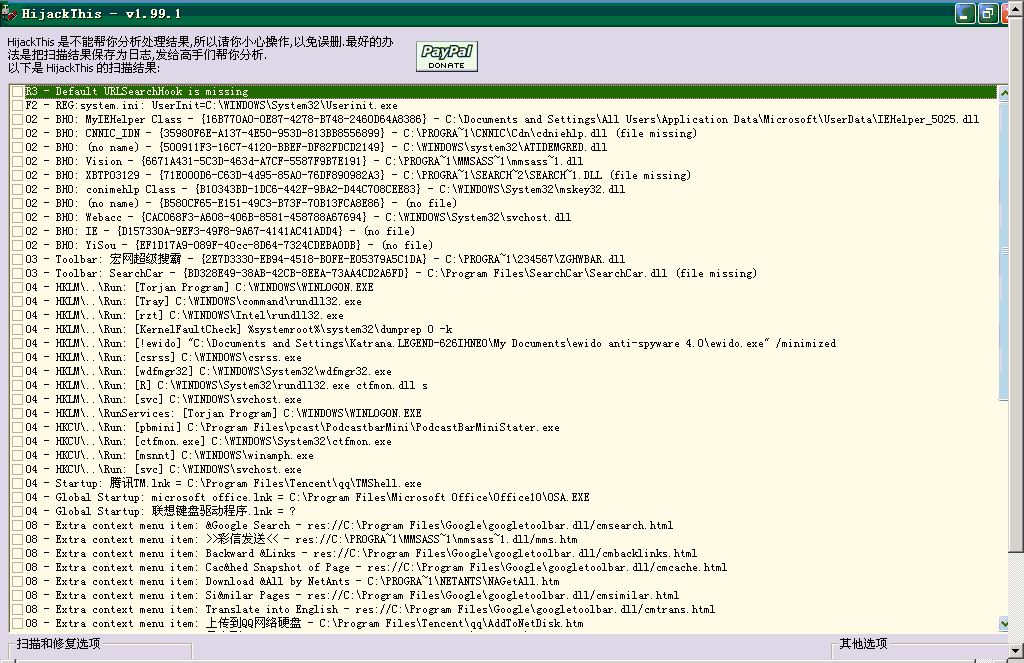Check the Download &All by NetAnts entry
The image size is (1024, 663).
(x=18, y=582)
